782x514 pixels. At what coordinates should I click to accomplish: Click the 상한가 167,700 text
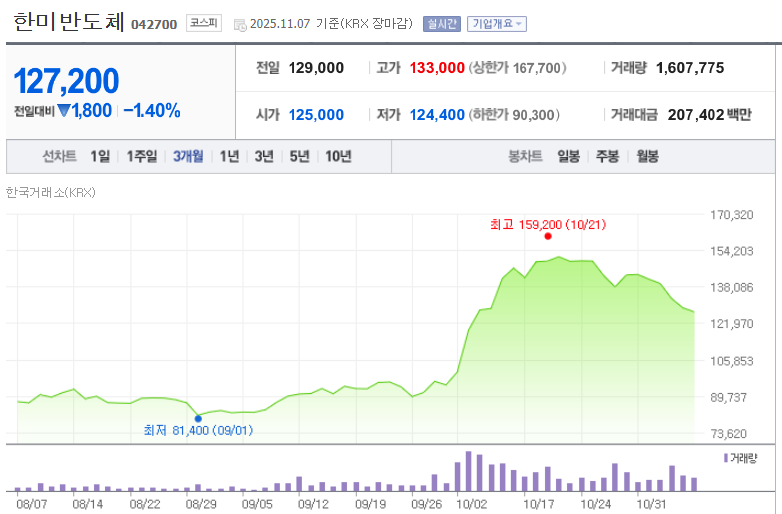(x=517, y=68)
